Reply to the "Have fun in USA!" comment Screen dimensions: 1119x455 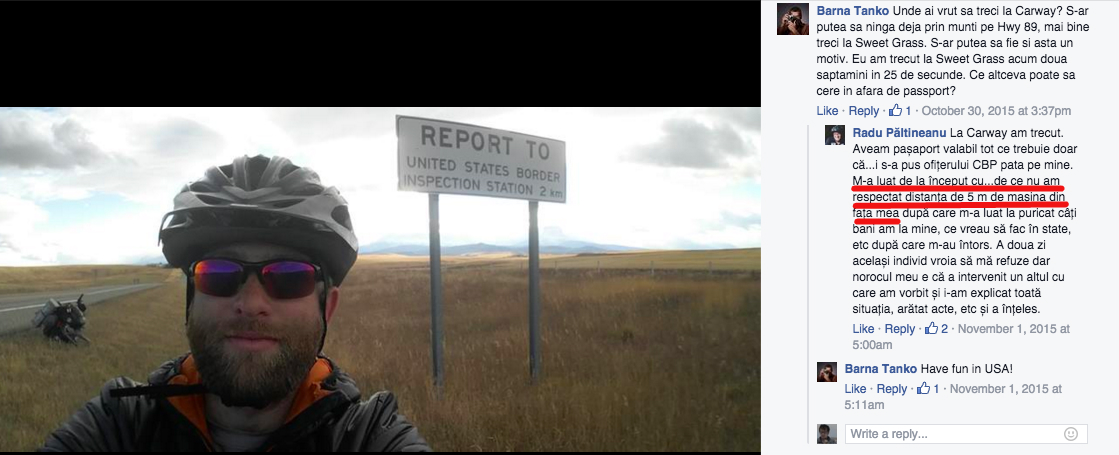tap(891, 389)
